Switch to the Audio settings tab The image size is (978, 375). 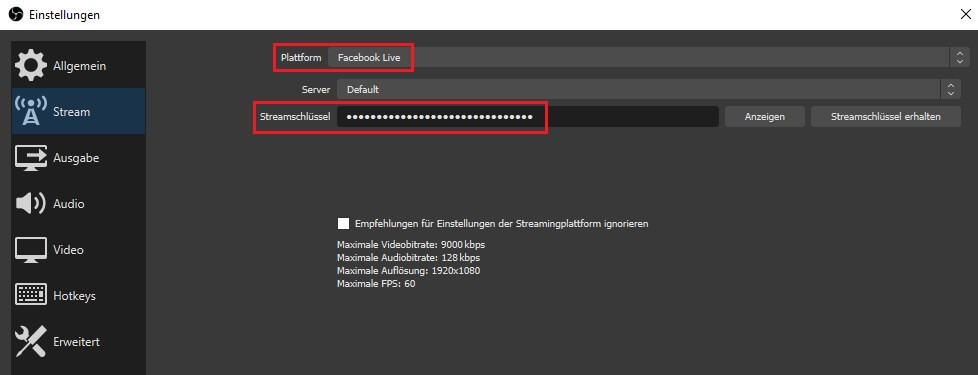[79, 203]
